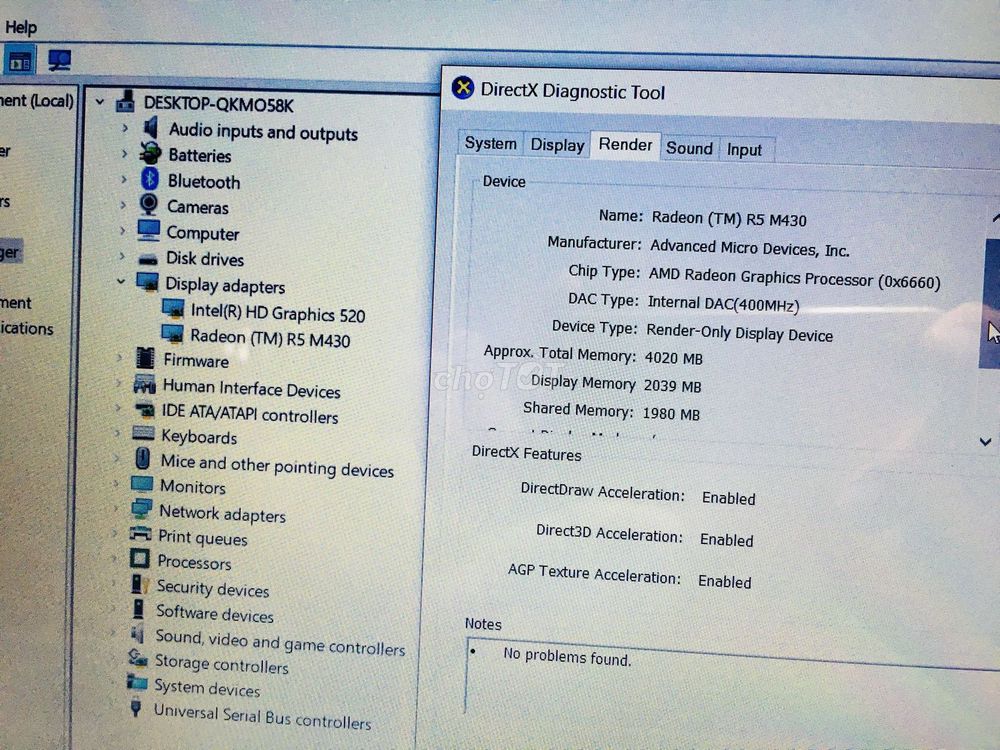The height and width of the screenshot is (750, 1000).
Task: Click inside the Notes box text
Action: coord(567,656)
